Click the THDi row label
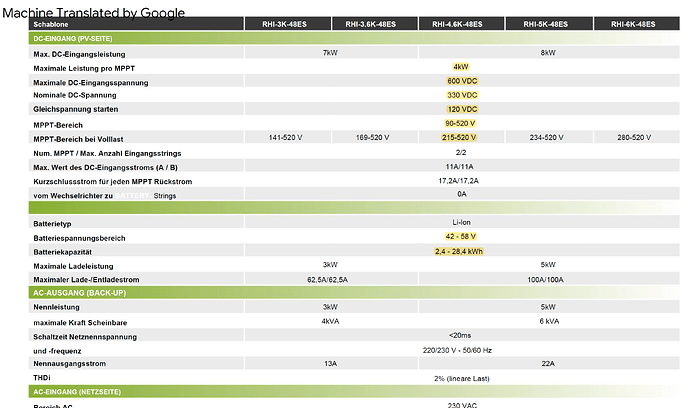690x408 pixels. pos(42,378)
